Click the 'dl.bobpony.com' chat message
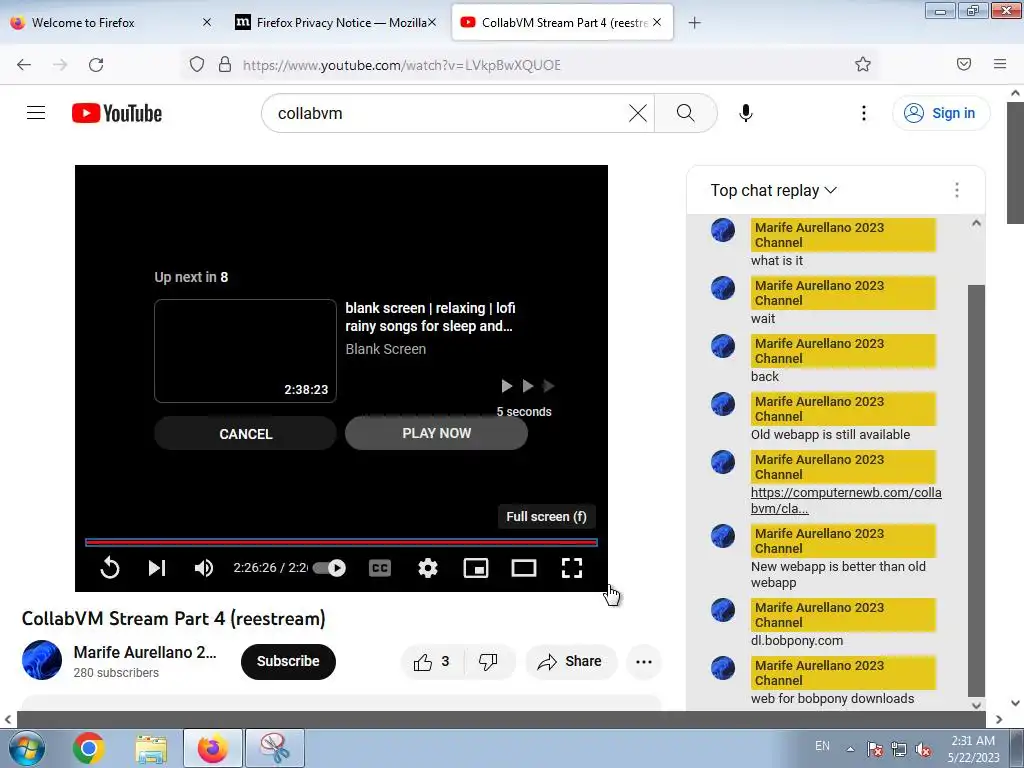The image size is (1024, 768). (797, 641)
